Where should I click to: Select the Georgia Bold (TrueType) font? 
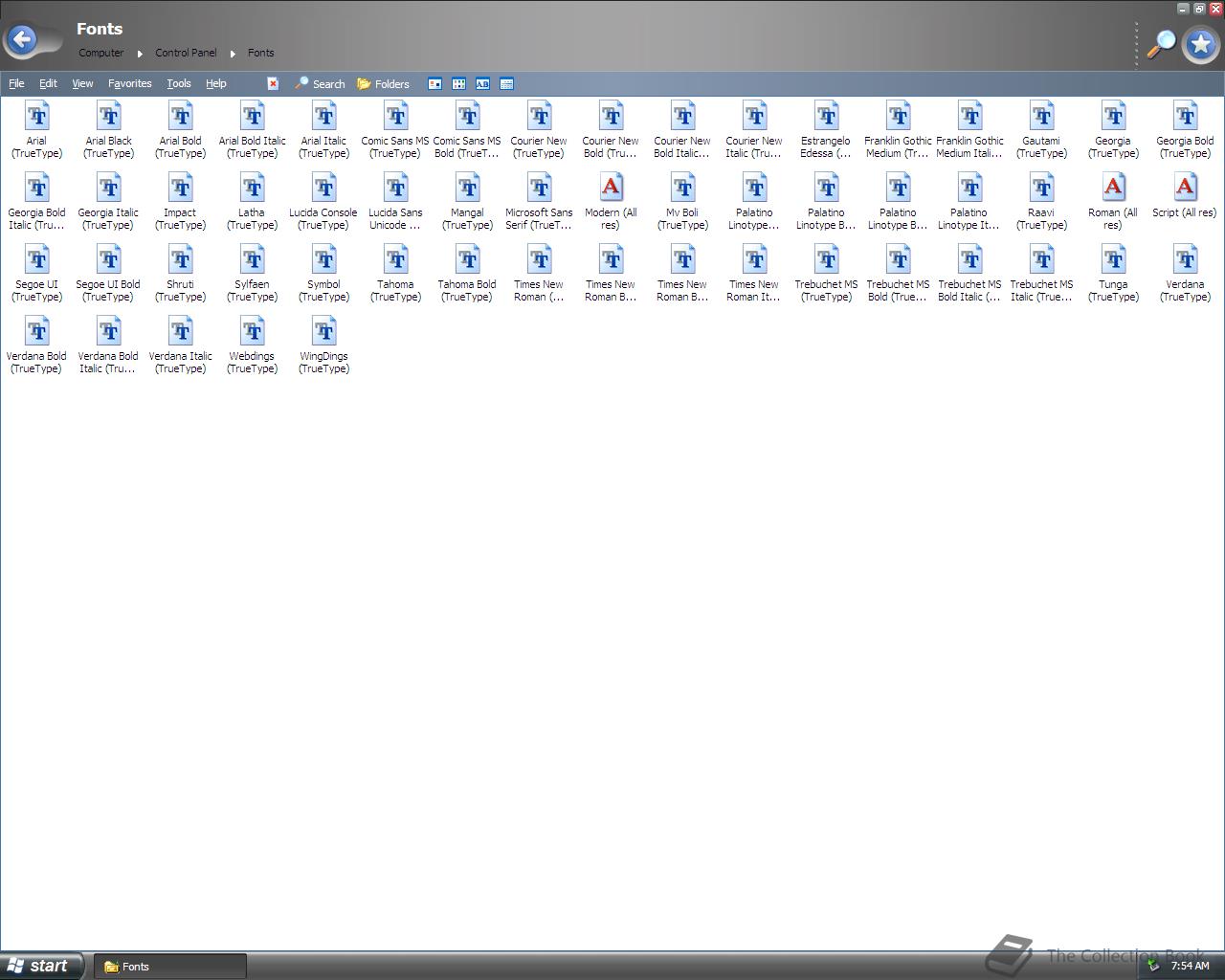(1185, 129)
